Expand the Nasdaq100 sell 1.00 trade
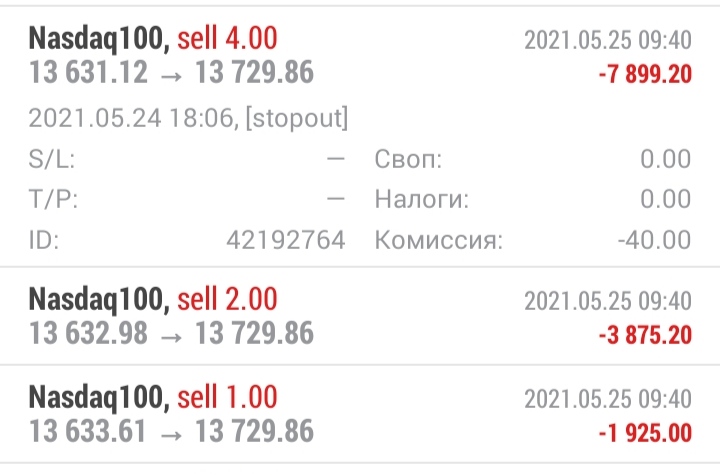Viewport: 720px width, 475px height. pos(360,414)
